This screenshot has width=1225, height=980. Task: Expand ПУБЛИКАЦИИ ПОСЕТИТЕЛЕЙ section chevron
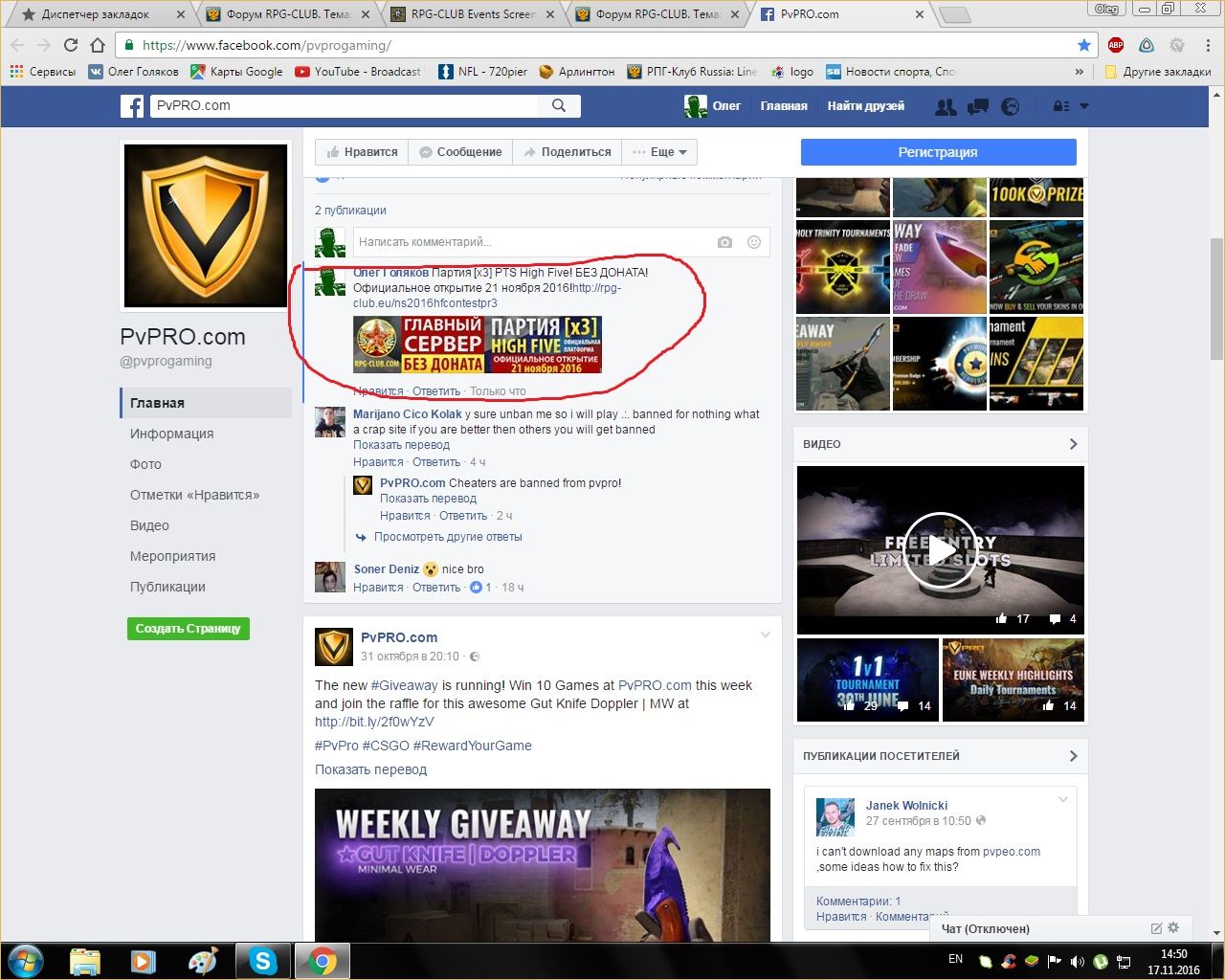pos(1073,756)
